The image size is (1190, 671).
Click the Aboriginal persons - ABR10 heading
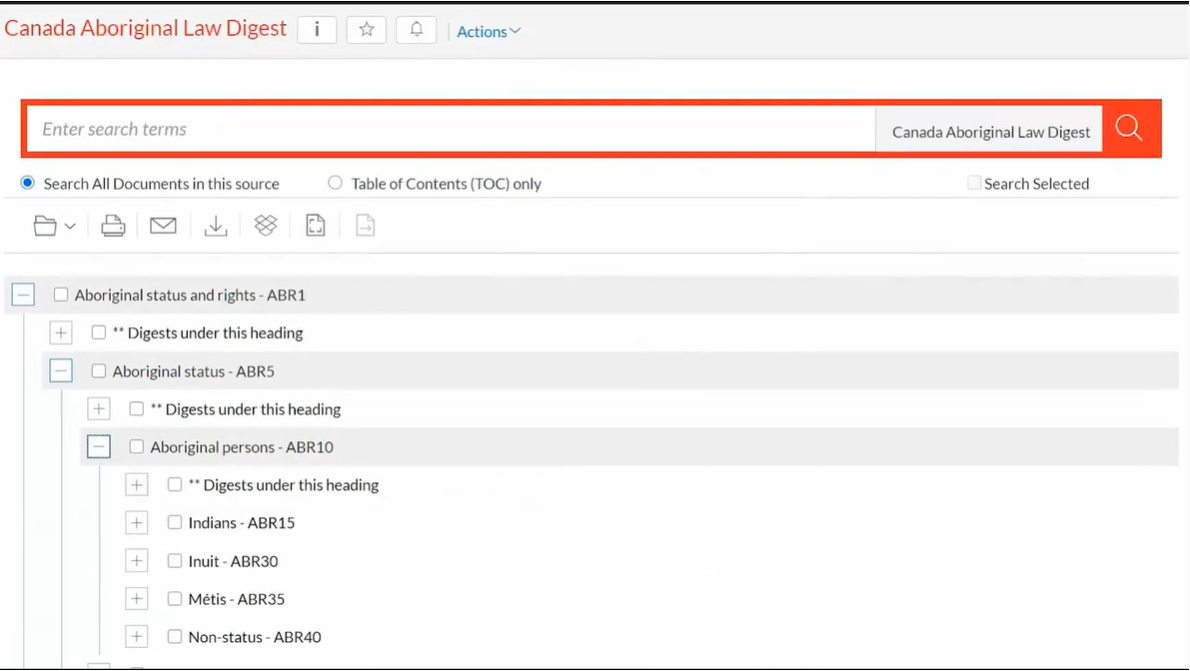(x=241, y=447)
